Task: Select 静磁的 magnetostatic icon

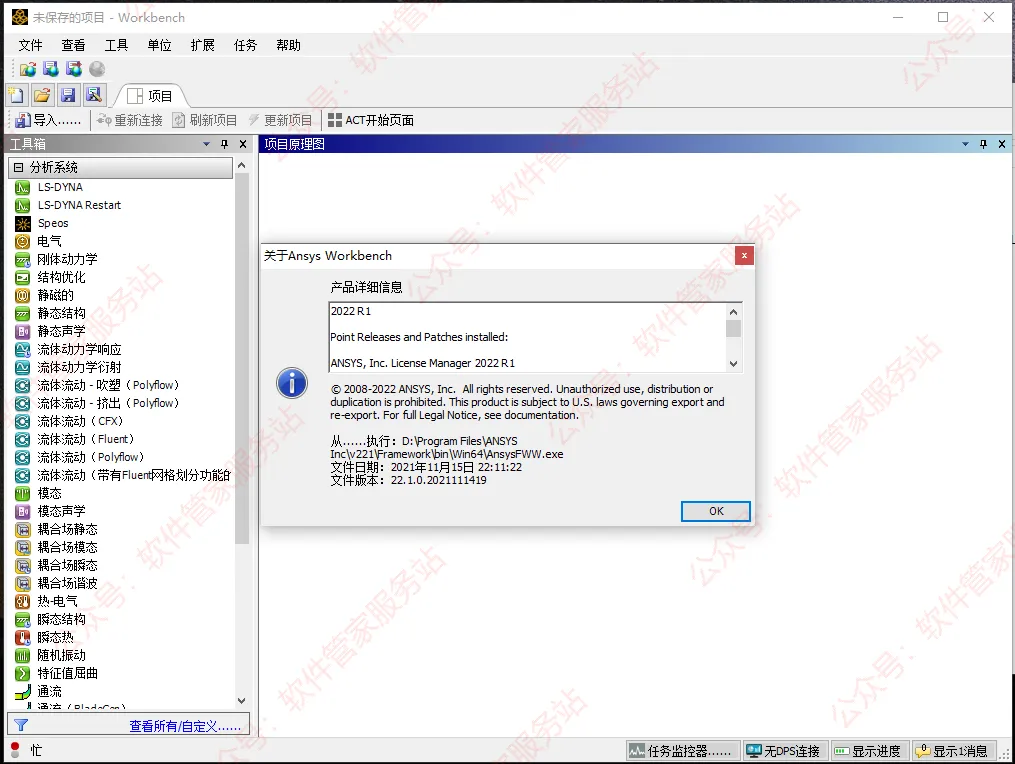Action: [23, 296]
